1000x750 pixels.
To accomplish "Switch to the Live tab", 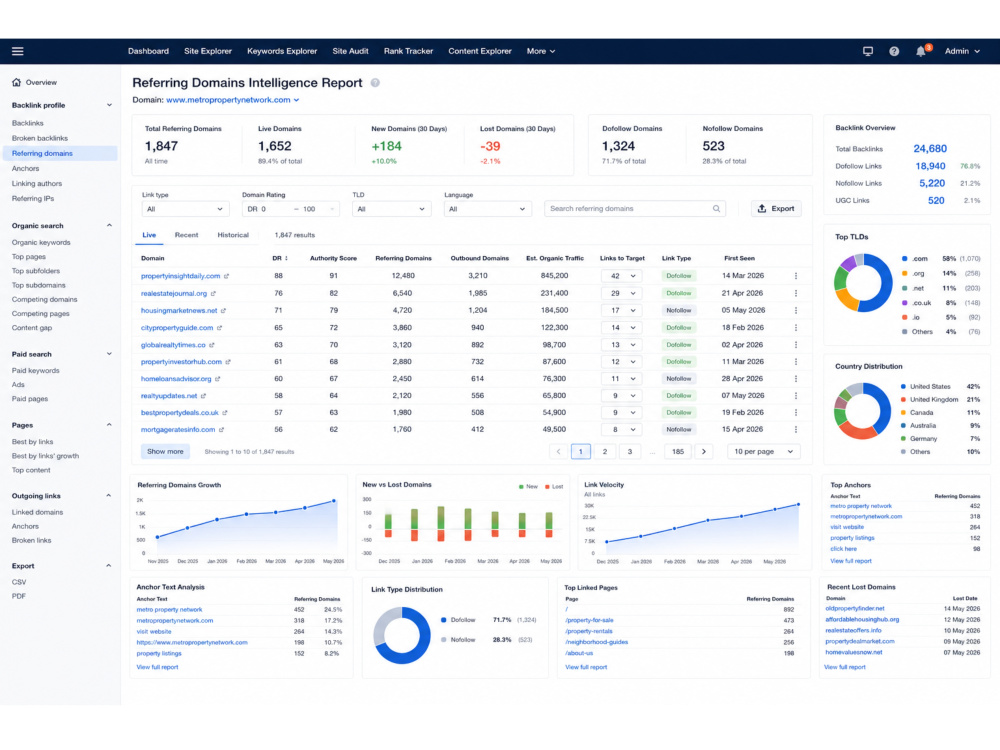I will [149, 235].
